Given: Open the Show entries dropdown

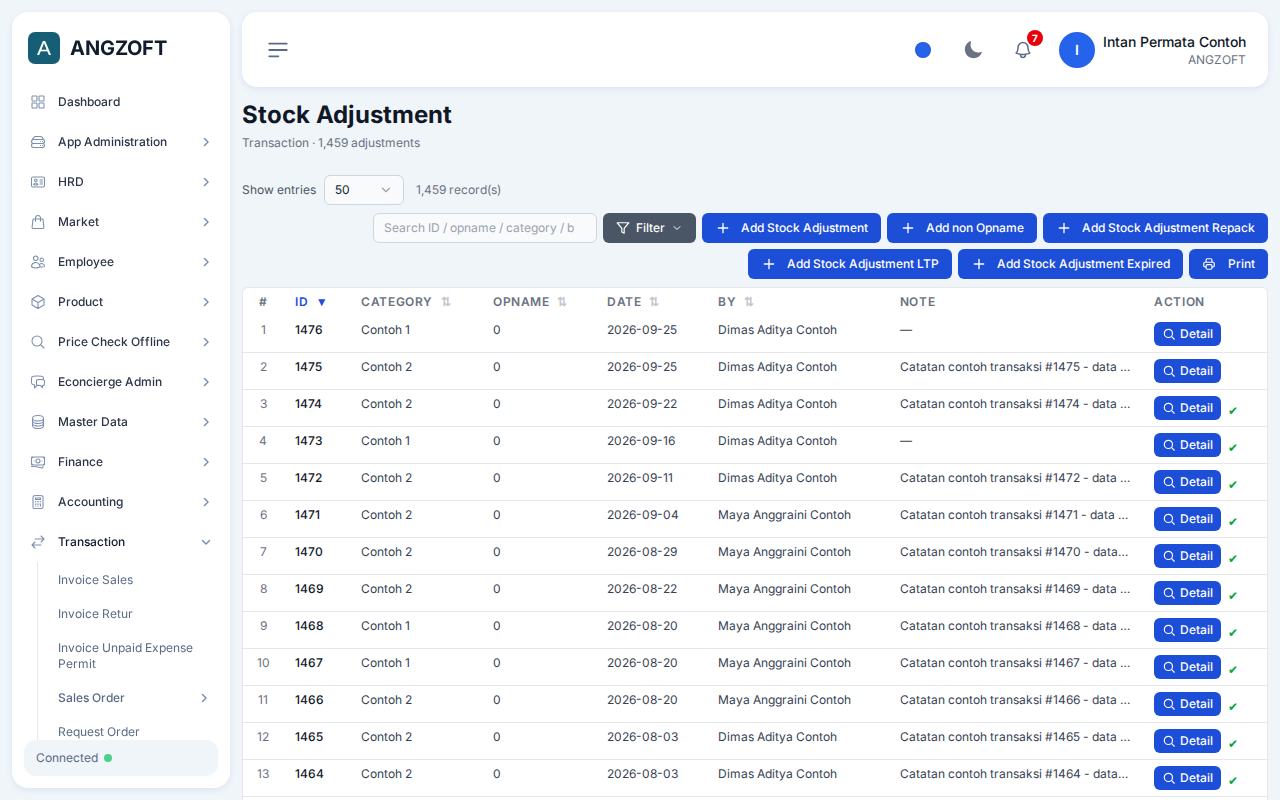Looking at the screenshot, I should tap(364, 190).
